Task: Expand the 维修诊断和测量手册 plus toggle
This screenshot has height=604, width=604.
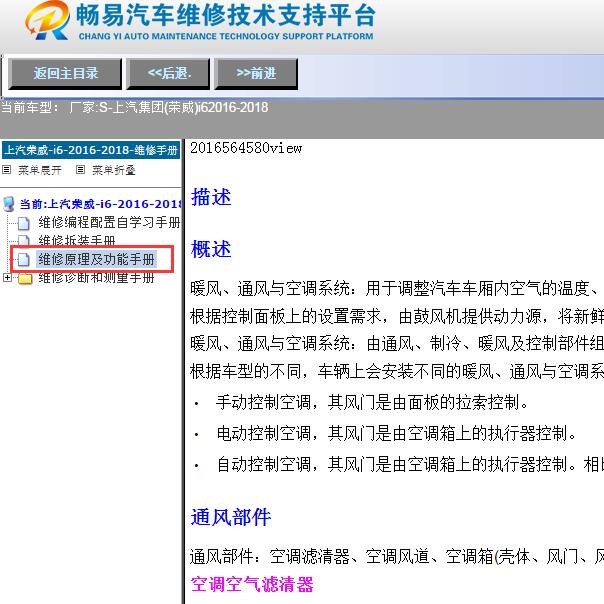Action: coord(7,277)
